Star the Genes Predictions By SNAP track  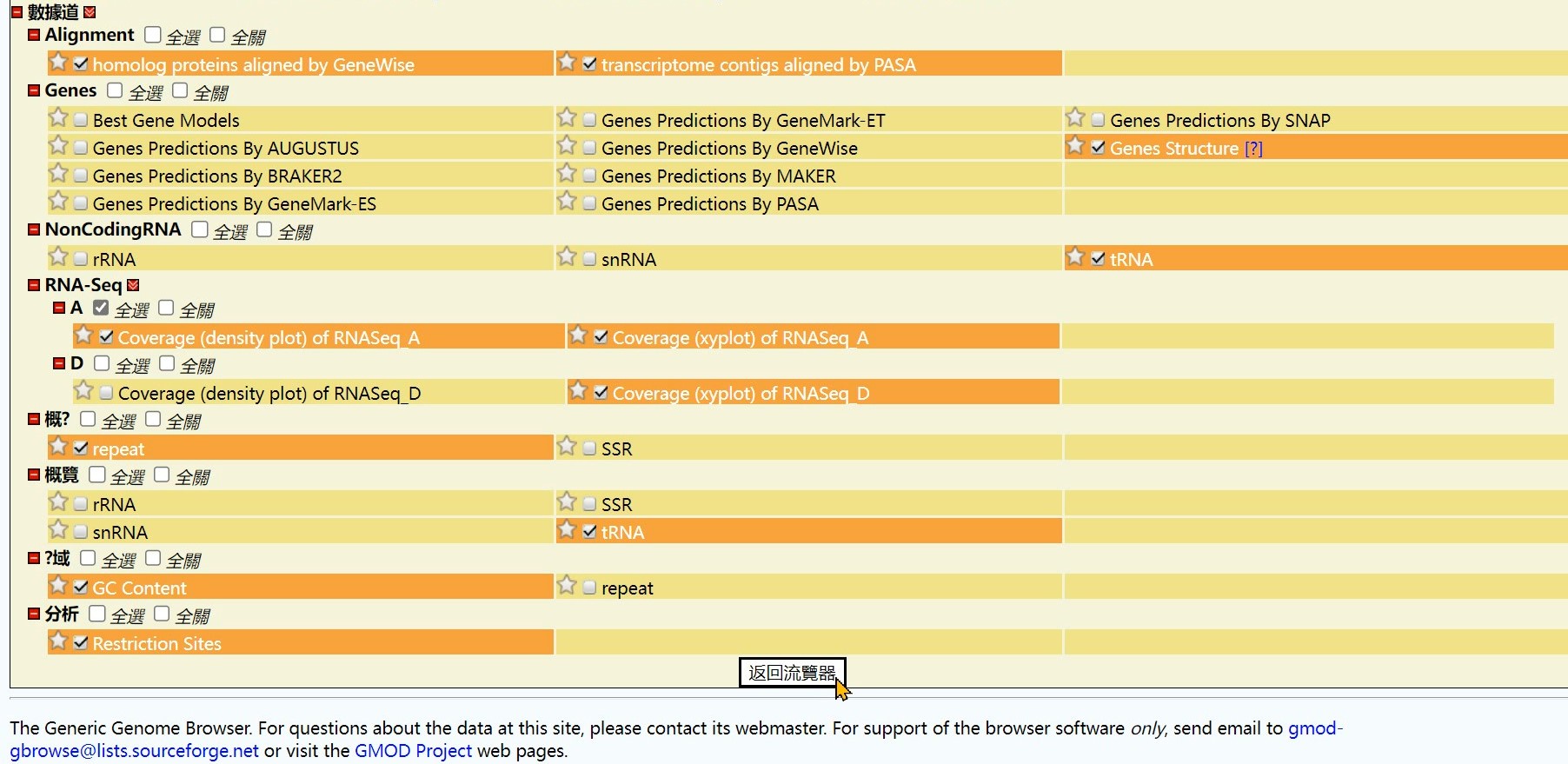pyautogui.click(x=1075, y=117)
